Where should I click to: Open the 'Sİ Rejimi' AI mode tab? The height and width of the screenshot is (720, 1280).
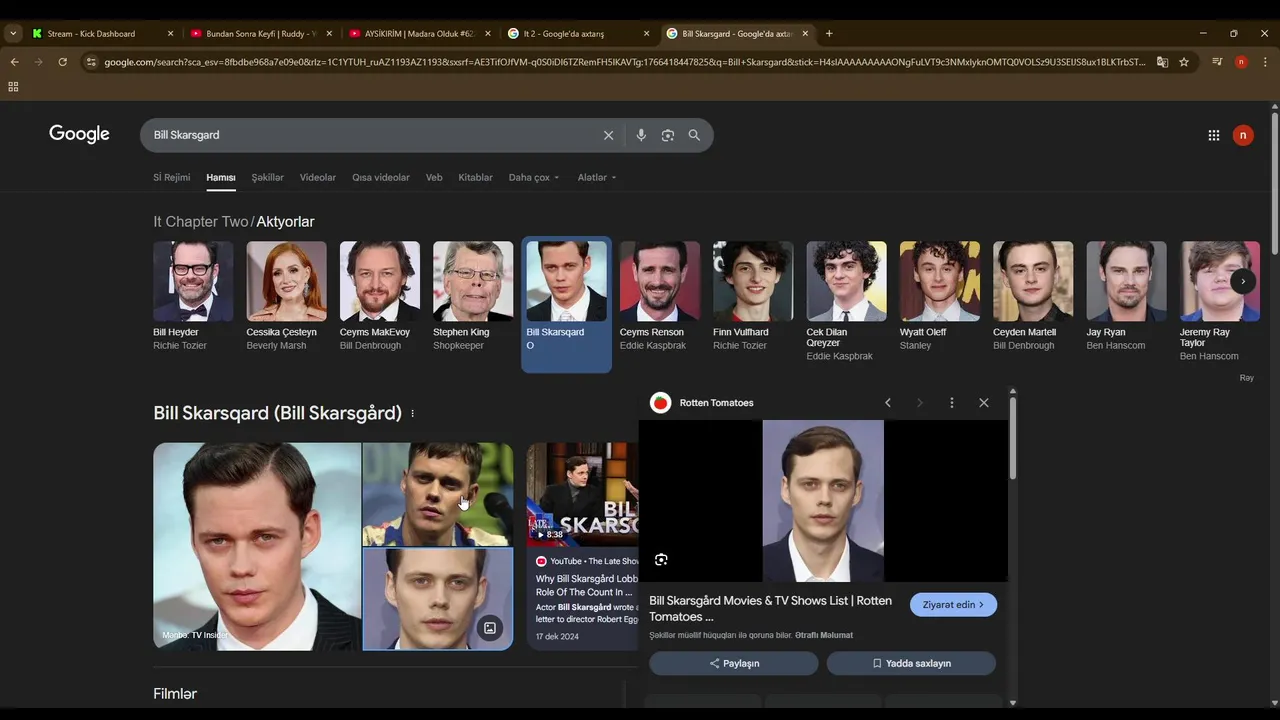(171, 177)
